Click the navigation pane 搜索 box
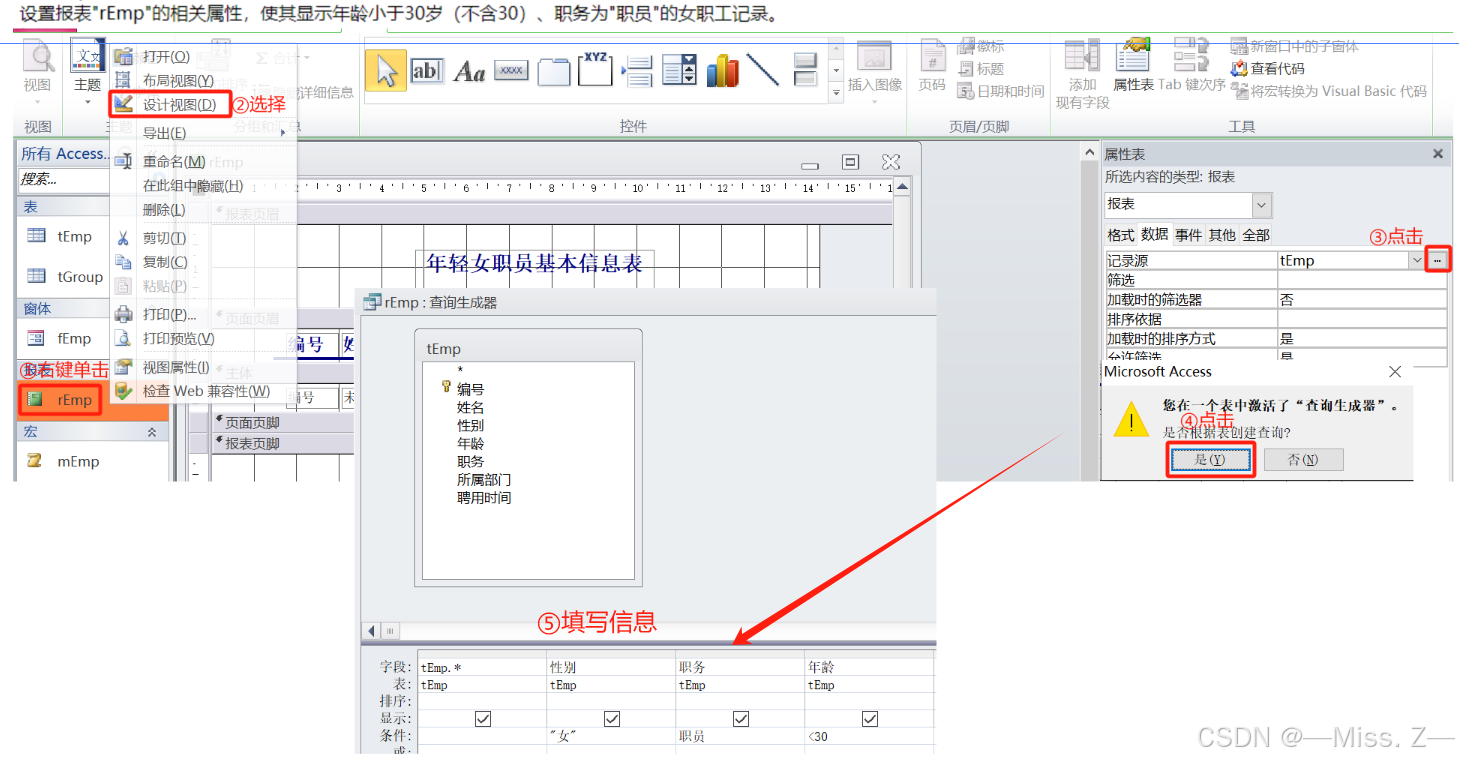 point(63,179)
